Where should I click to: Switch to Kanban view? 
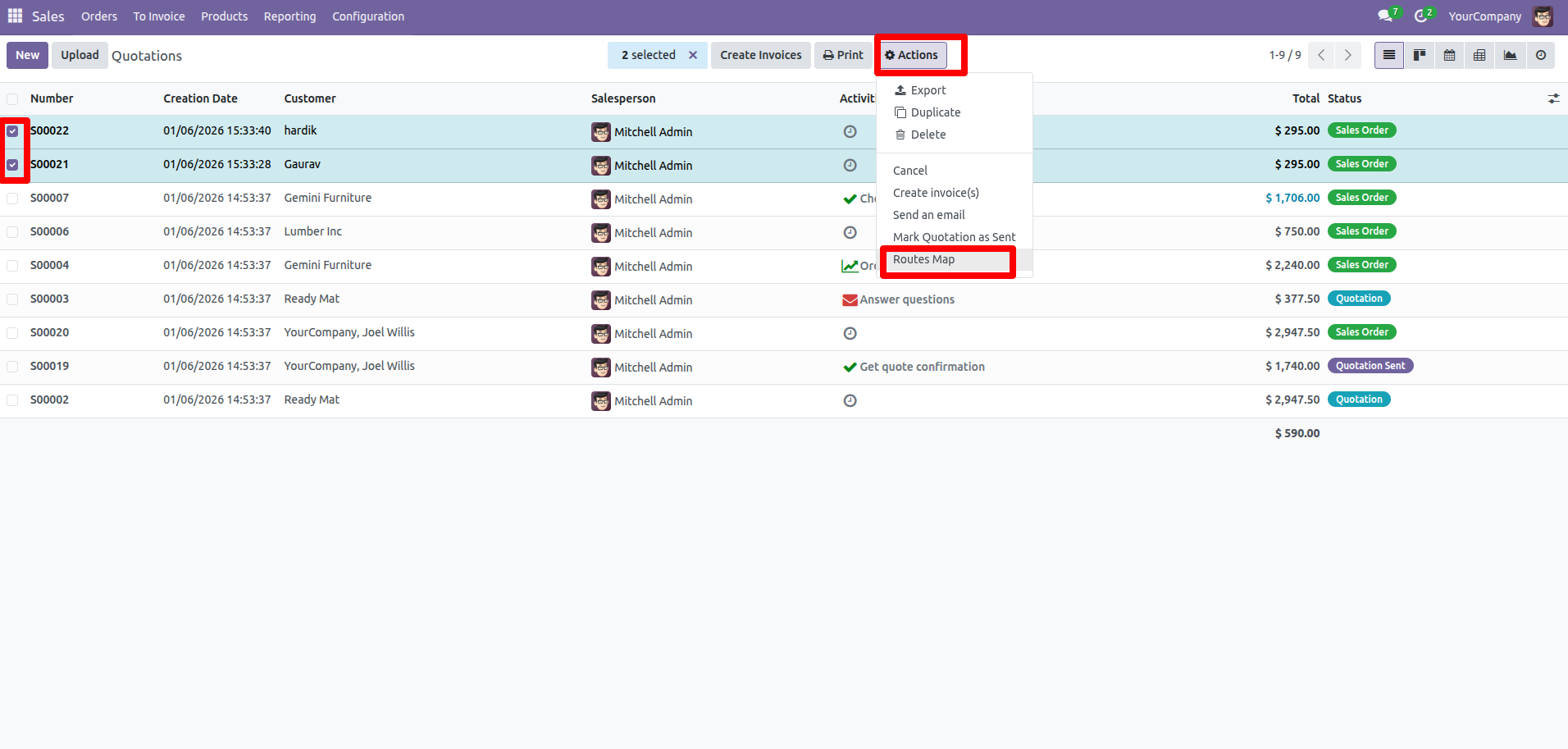1419,55
